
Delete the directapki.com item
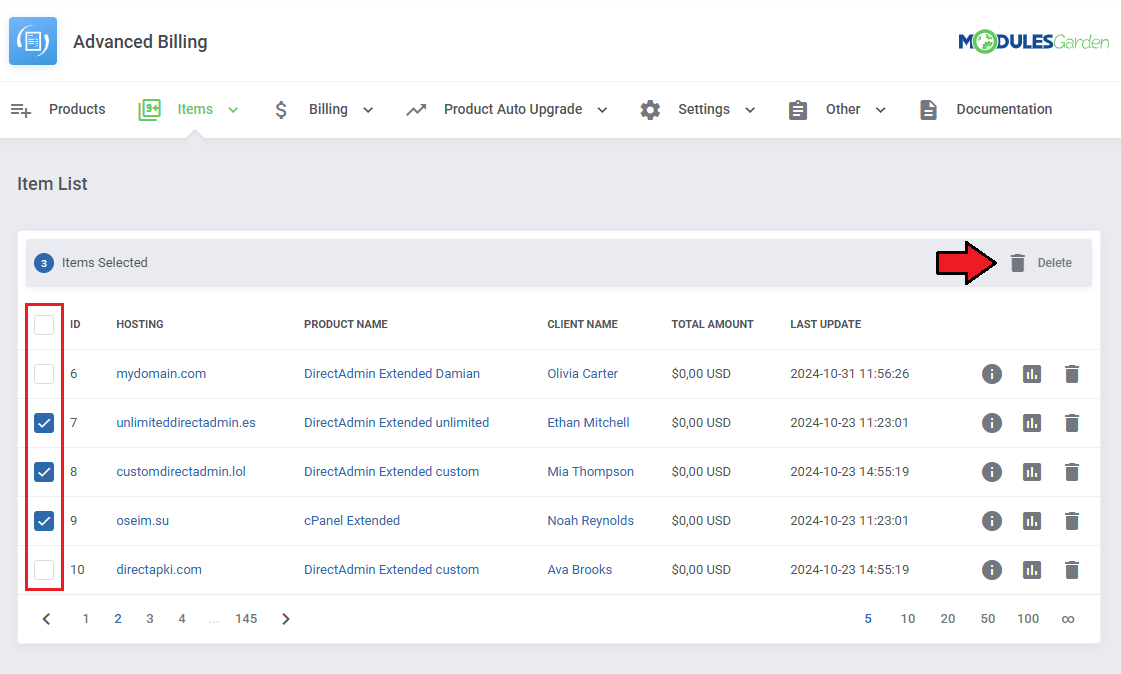1072,570
